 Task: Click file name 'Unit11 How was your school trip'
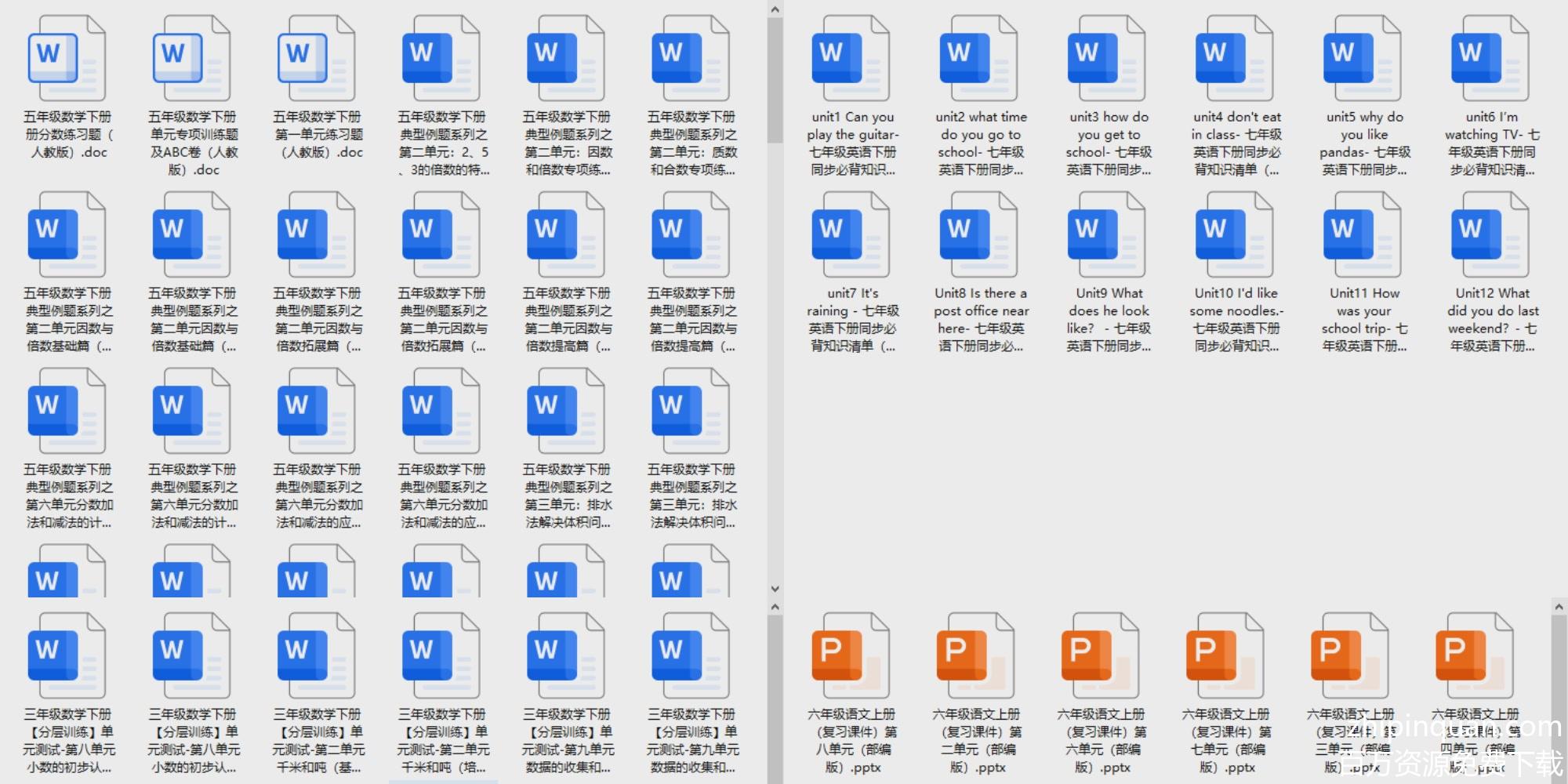pos(1364,320)
